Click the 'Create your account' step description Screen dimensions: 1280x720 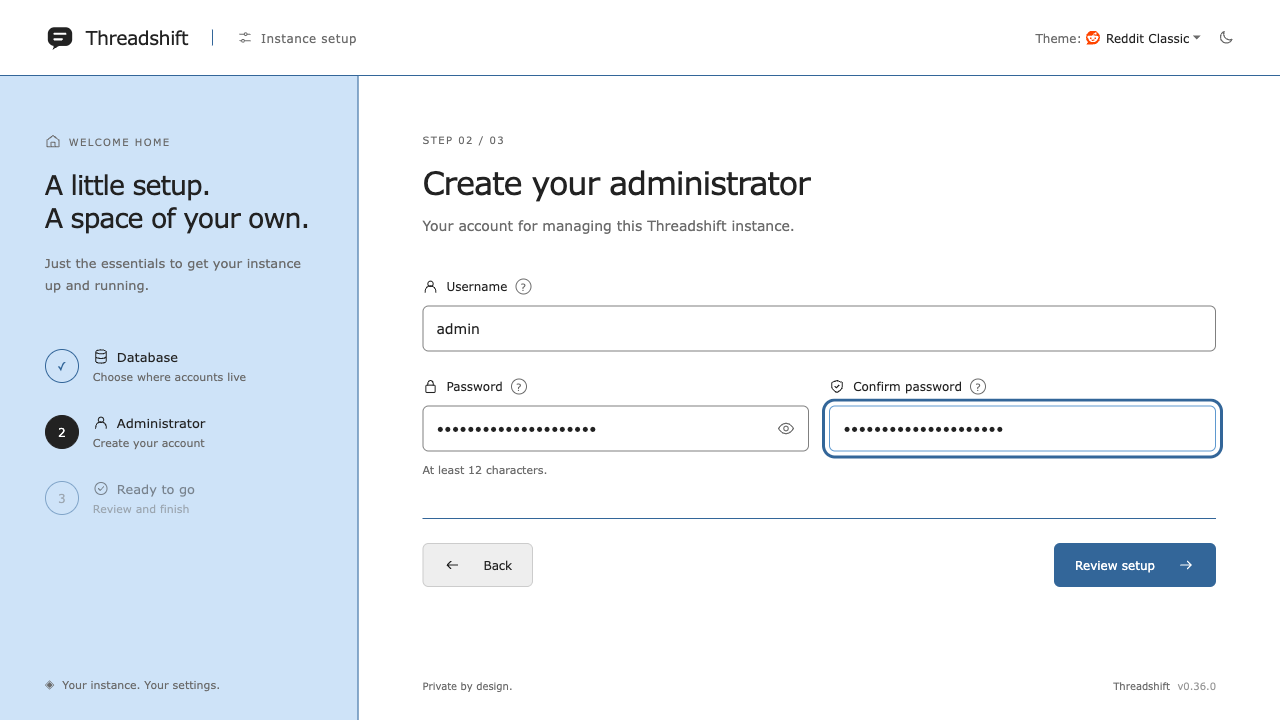point(149,443)
